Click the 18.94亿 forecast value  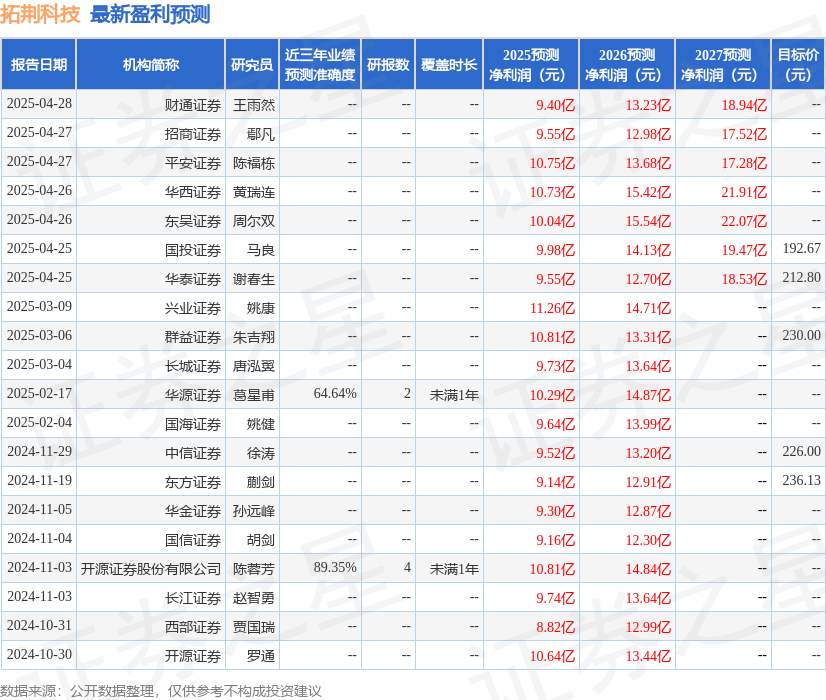tap(744, 105)
